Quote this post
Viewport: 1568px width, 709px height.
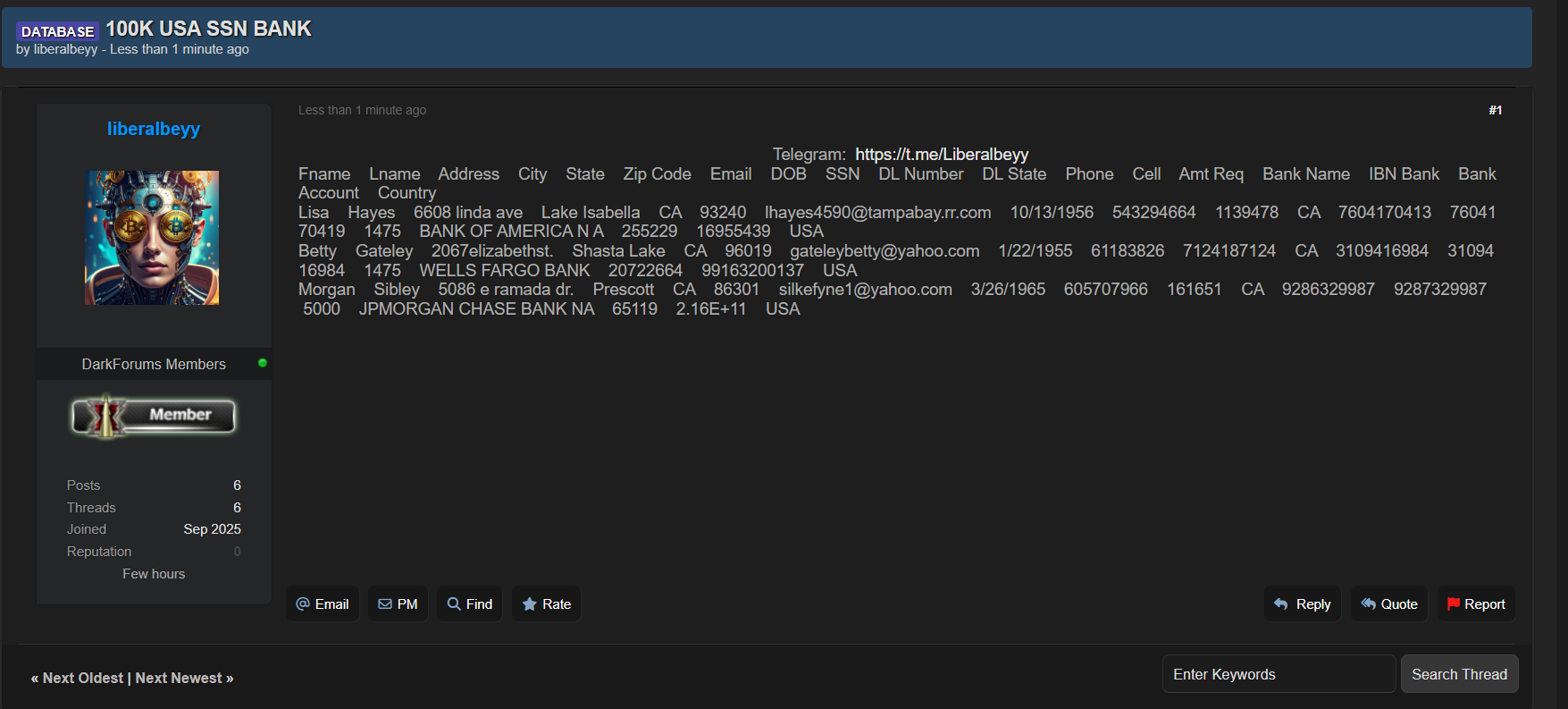pyautogui.click(x=1388, y=604)
